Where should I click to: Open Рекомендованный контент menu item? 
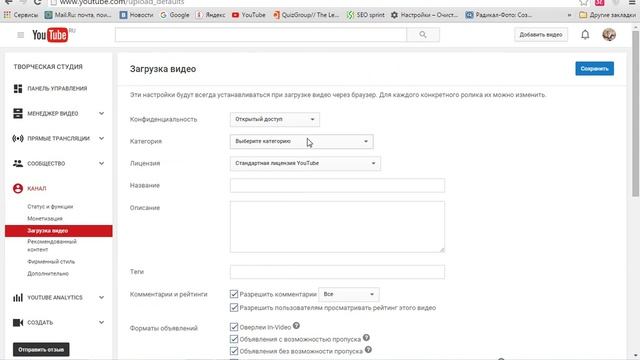tap(52, 245)
